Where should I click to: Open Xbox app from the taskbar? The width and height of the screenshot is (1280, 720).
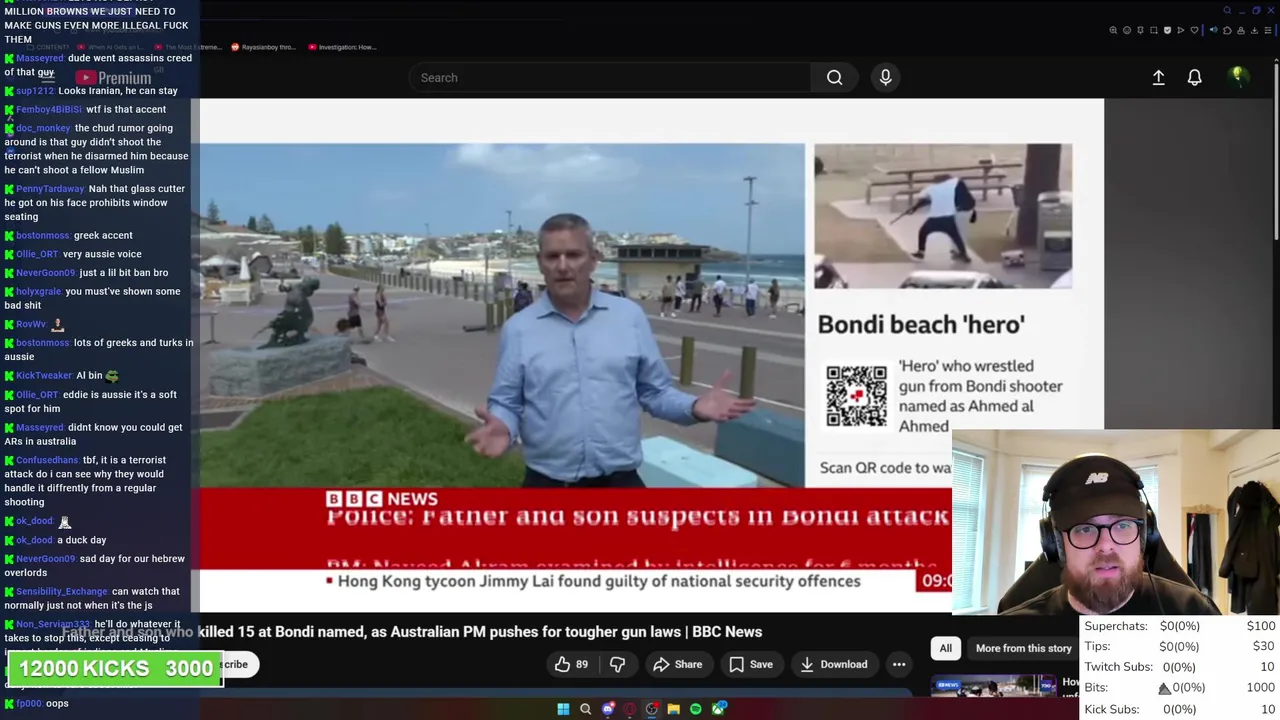pos(718,709)
